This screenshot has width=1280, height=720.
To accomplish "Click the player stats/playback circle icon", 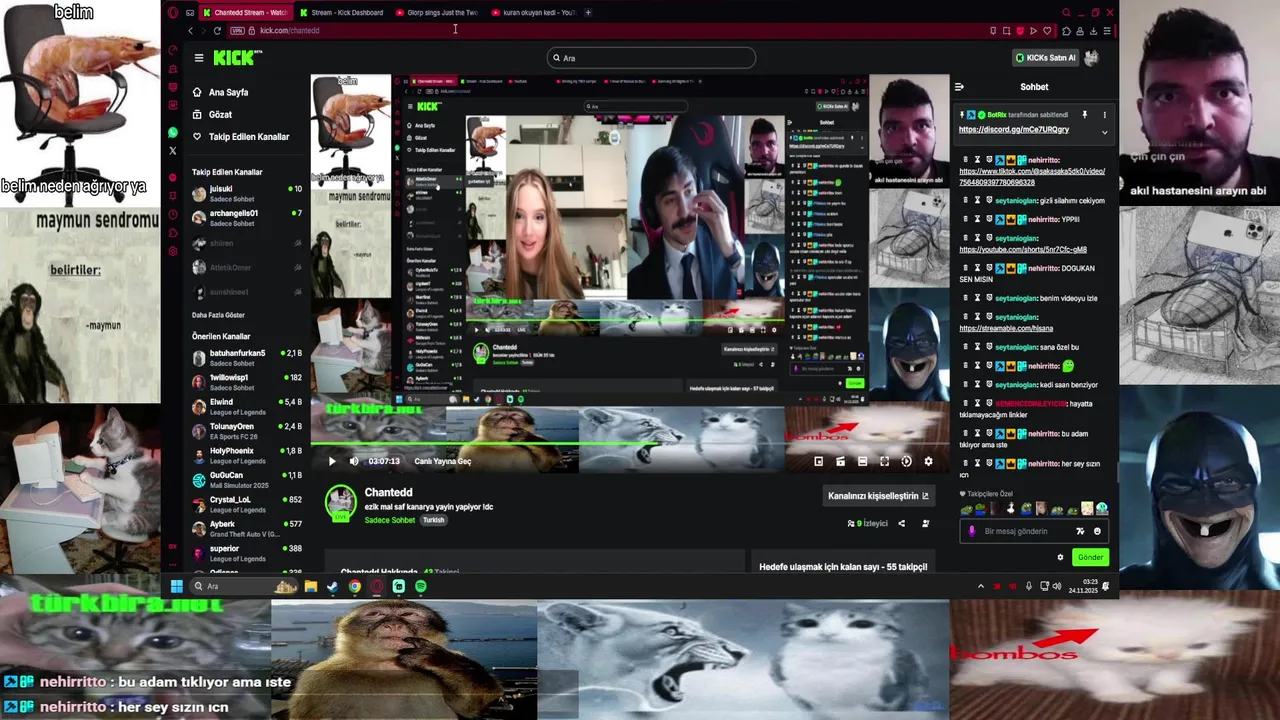I will tap(906, 461).
